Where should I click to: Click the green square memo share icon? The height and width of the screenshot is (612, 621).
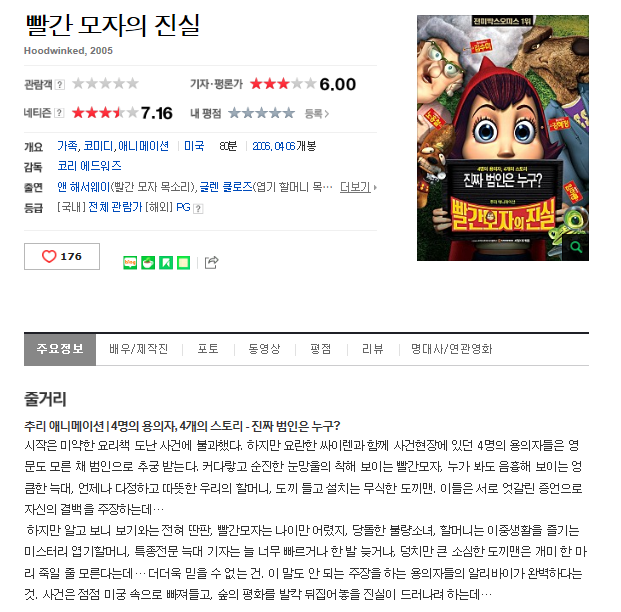pos(183,263)
